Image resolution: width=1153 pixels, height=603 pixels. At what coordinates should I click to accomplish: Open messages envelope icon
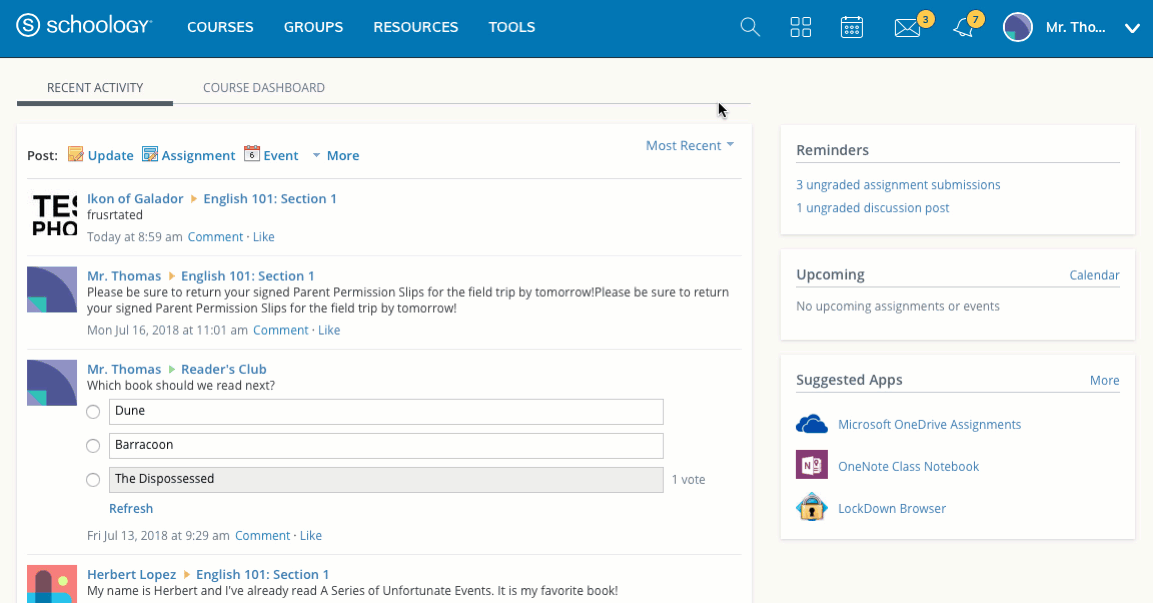[x=907, y=28]
